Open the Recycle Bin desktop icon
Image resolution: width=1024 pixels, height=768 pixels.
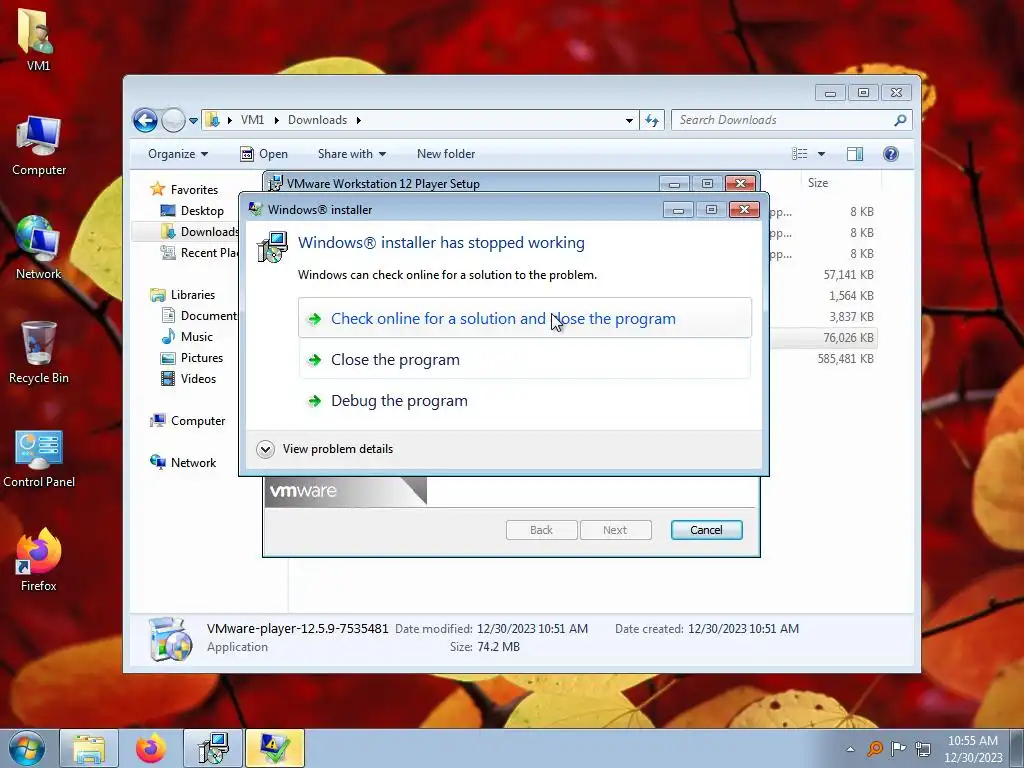coord(39,353)
